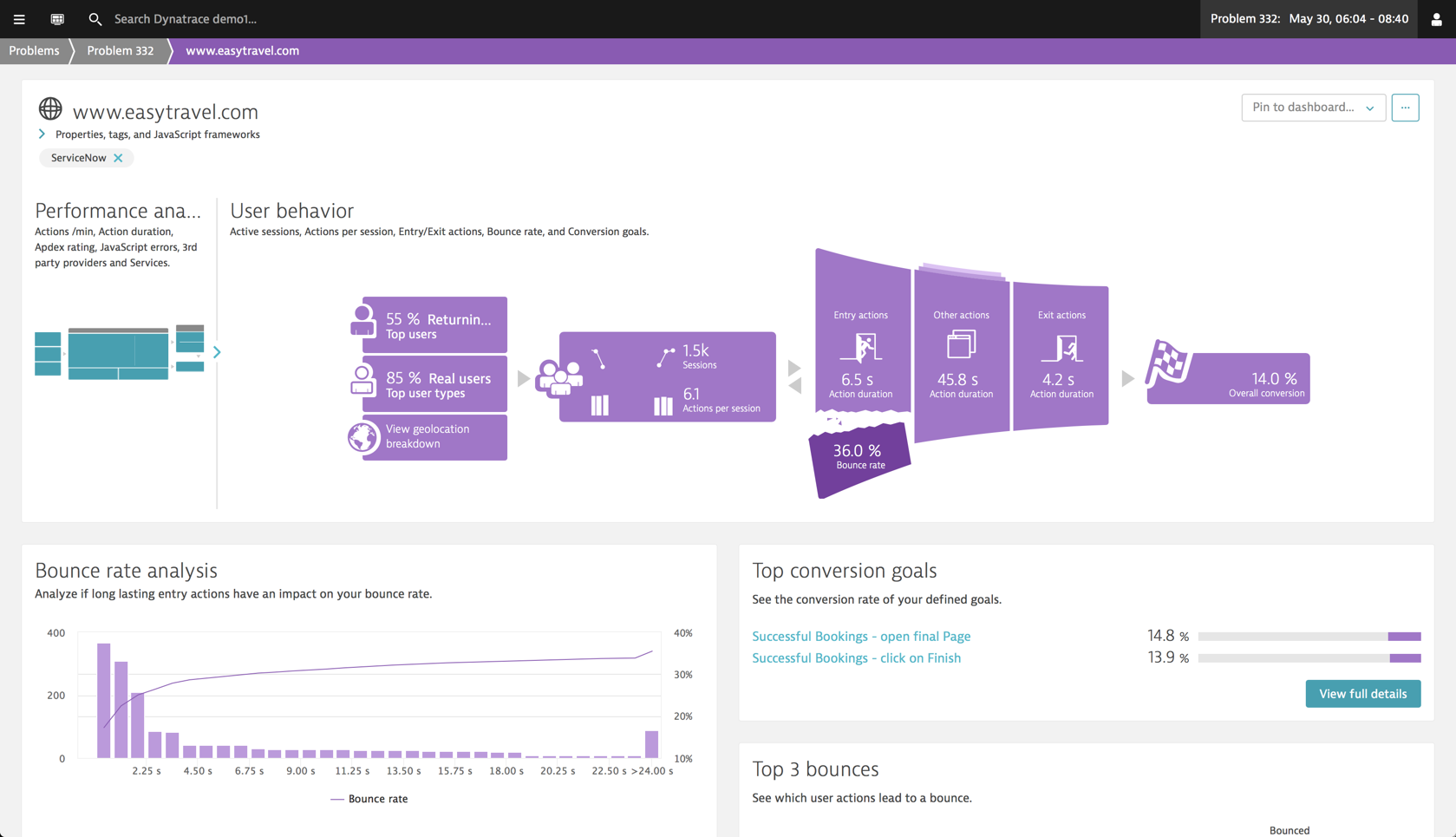Click the Bounce rate chart legend

click(x=369, y=799)
